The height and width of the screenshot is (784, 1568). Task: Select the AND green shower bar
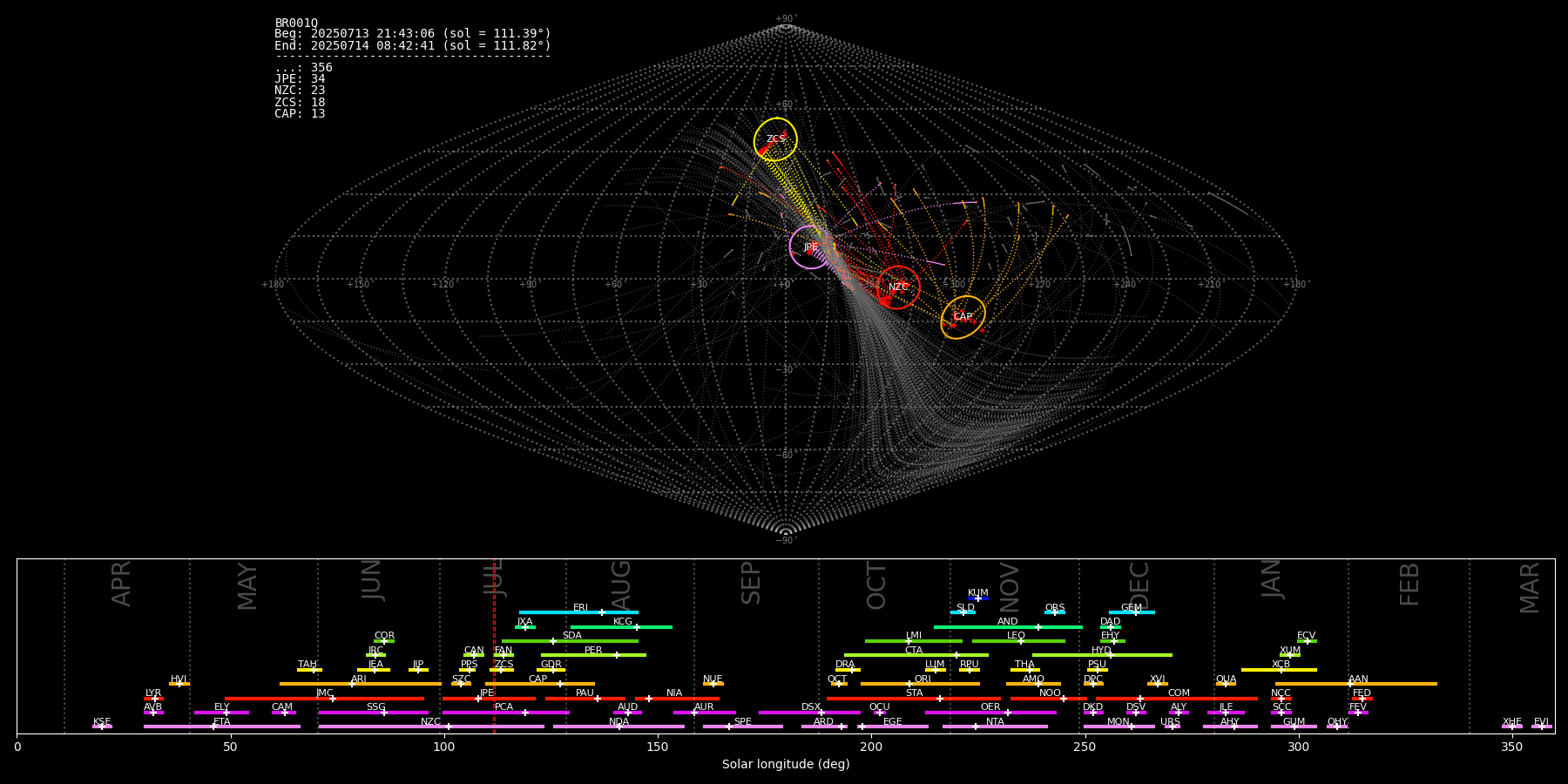(1008, 627)
